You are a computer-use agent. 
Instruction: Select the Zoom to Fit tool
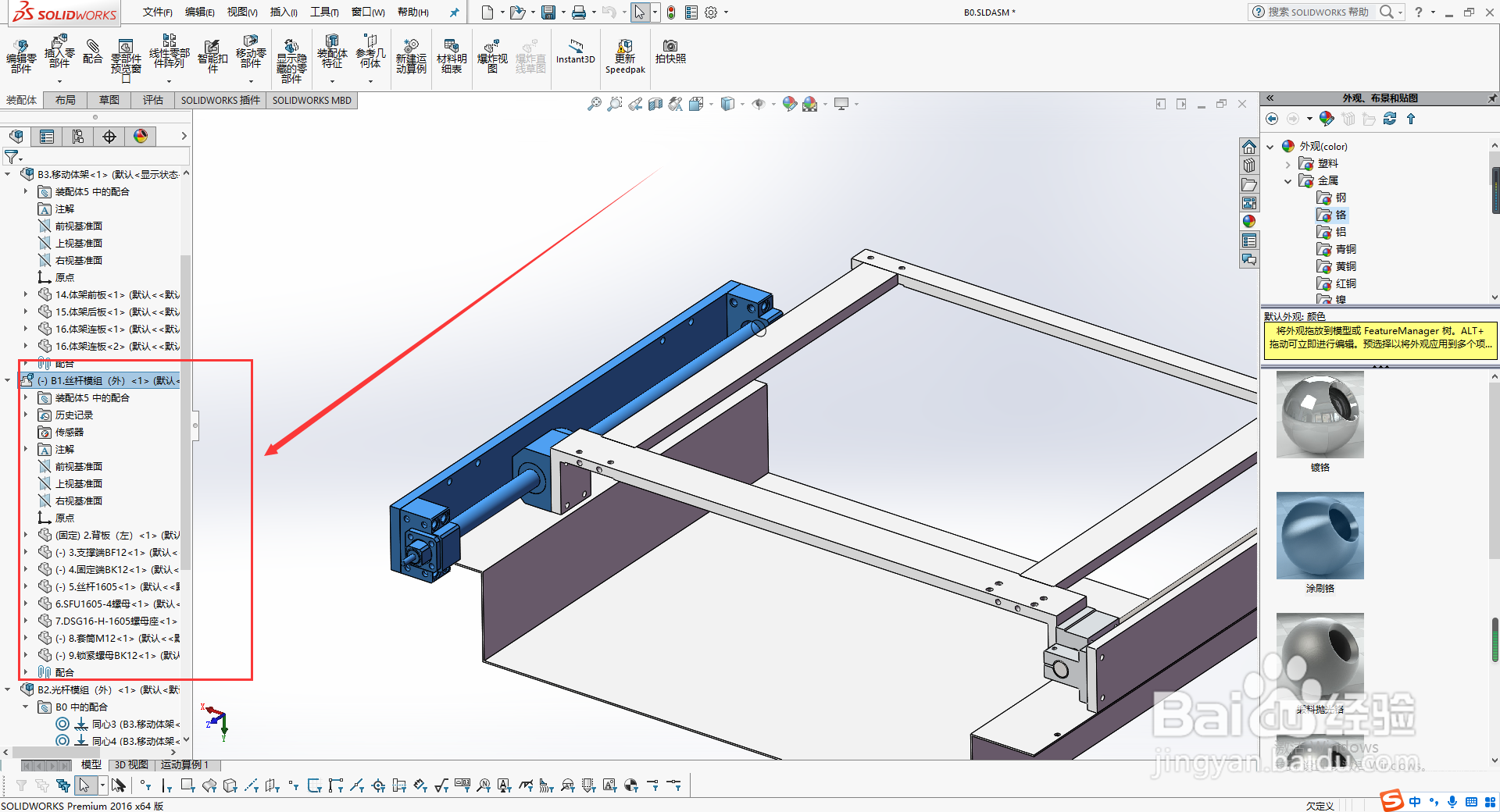pos(594,103)
